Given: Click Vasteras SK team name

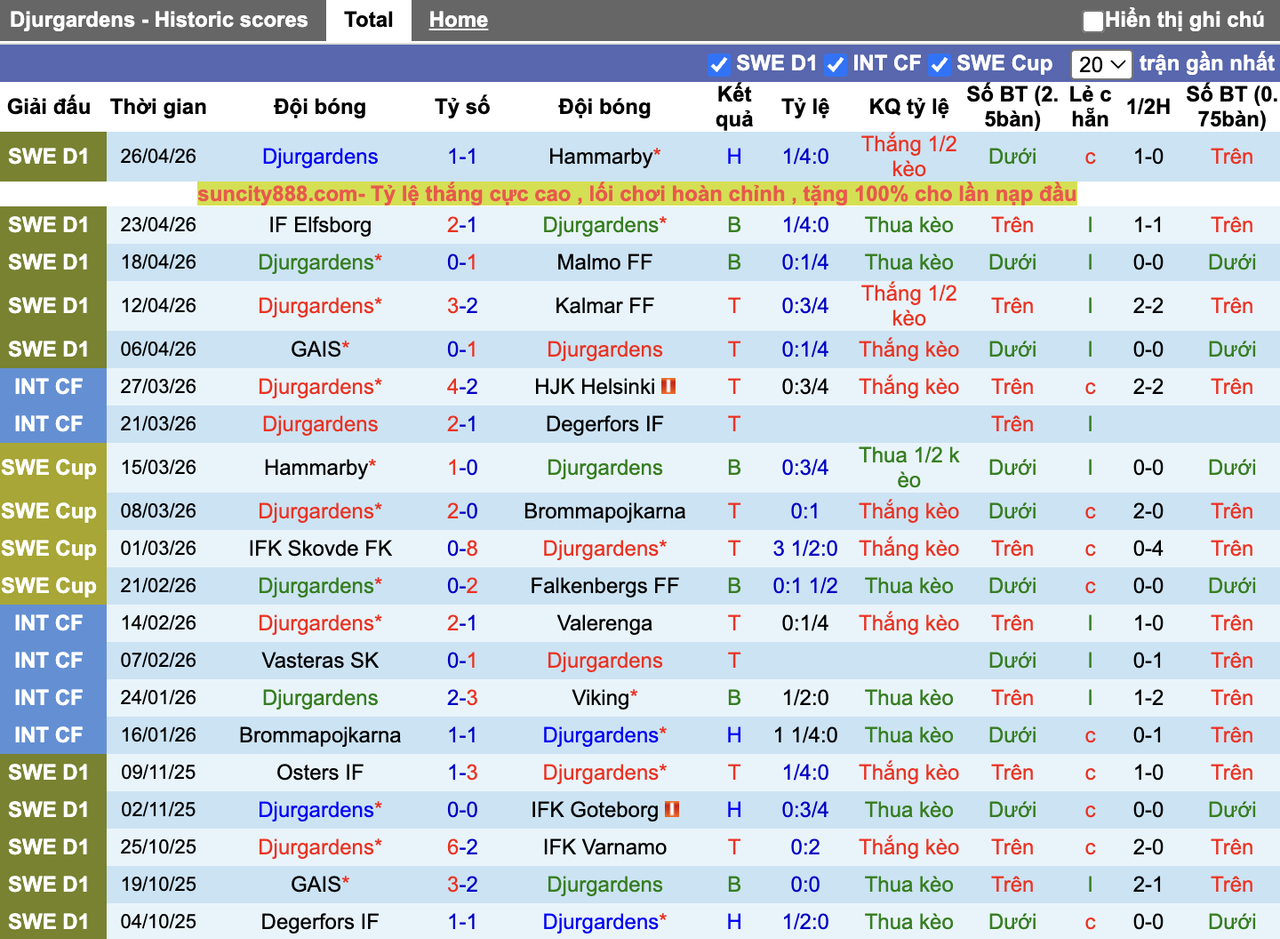Looking at the screenshot, I should (x=320, y=661).
